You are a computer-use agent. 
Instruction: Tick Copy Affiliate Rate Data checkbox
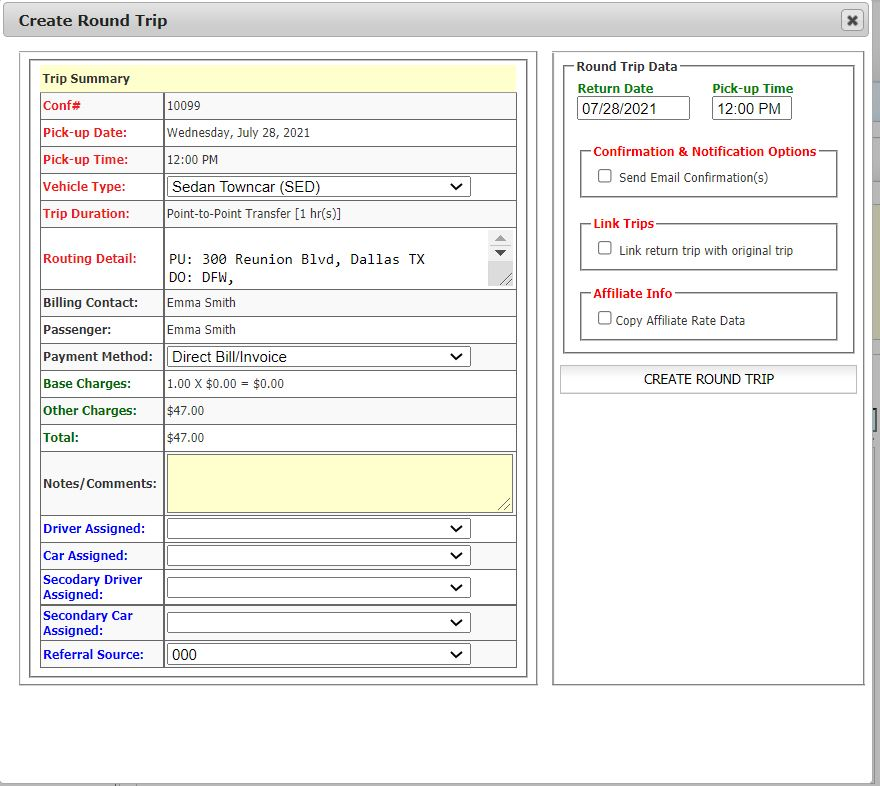(604, 318)
